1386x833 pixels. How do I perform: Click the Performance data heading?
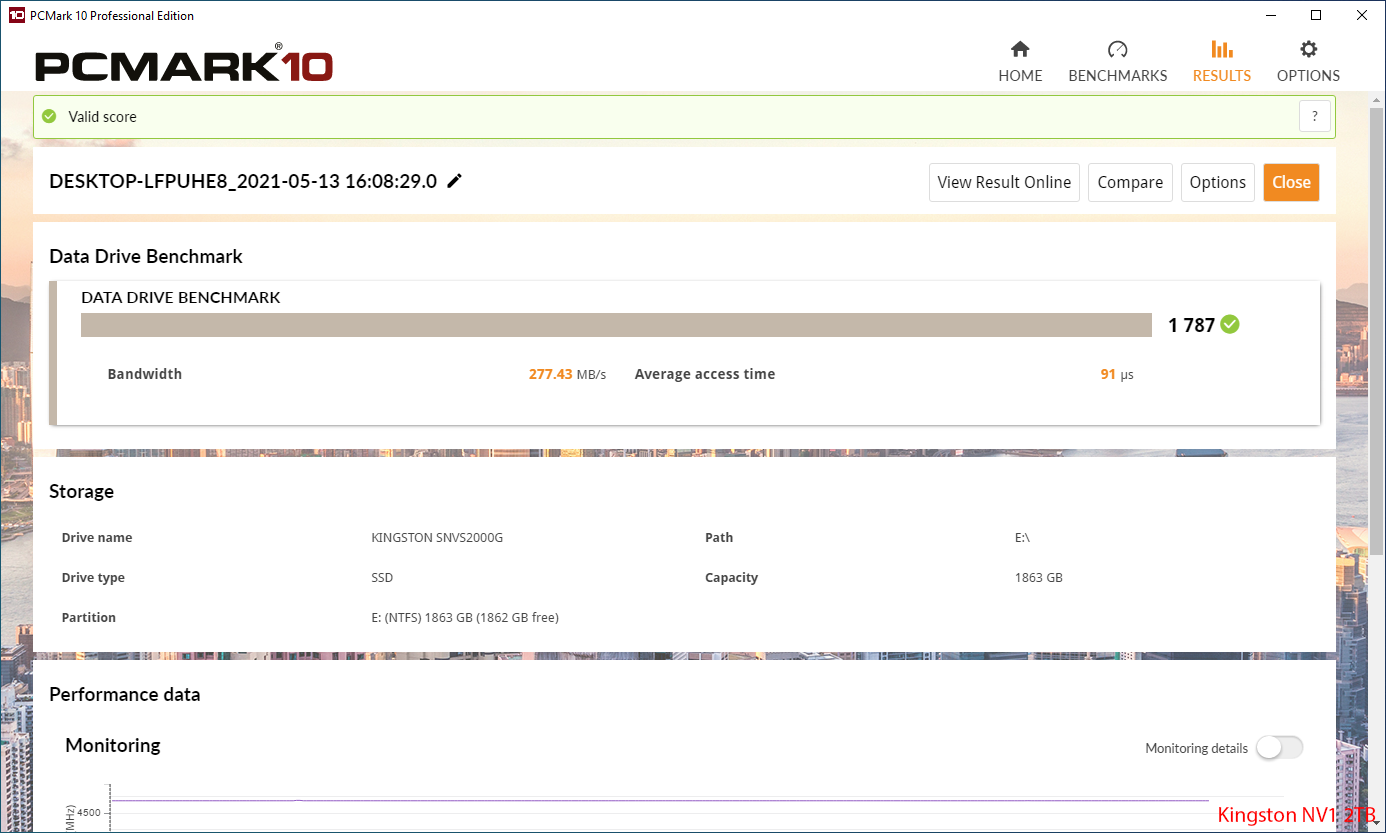[125, 694]
